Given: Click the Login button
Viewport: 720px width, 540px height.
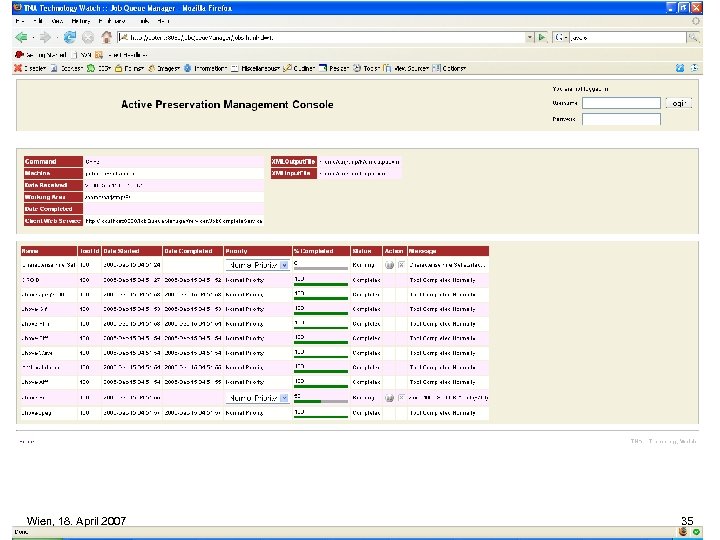Looking at the screenshot, I should (x=678, y=103).
